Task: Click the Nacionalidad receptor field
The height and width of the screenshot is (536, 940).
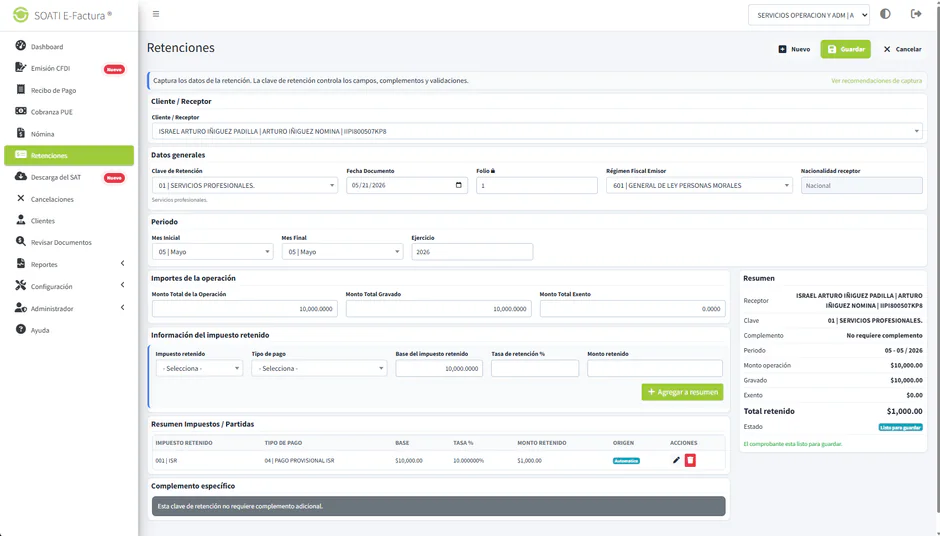Action: pos(861,185)
